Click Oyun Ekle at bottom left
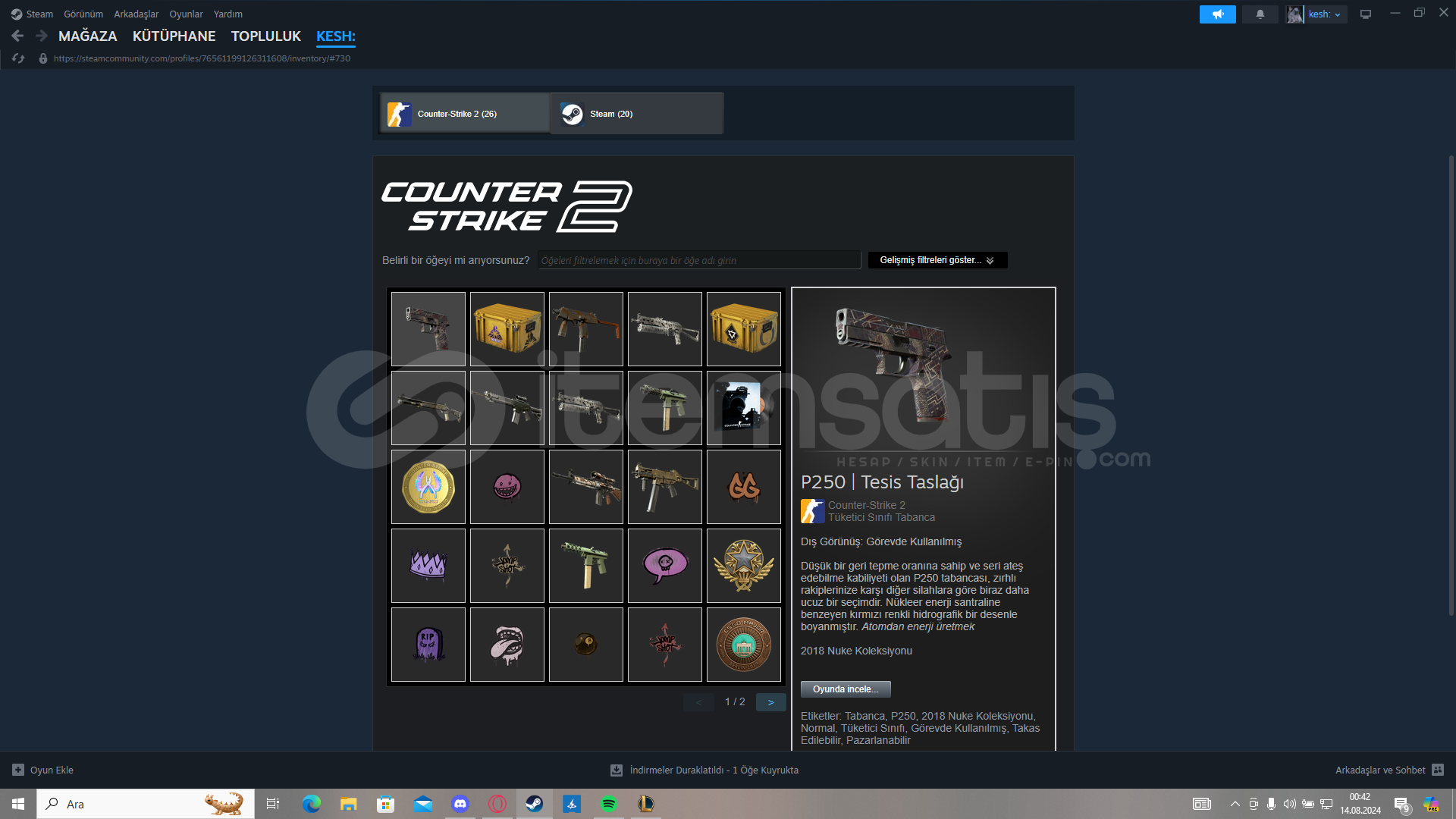The height and width of the screenshot is (819, 1456). [x=43, y=770]
